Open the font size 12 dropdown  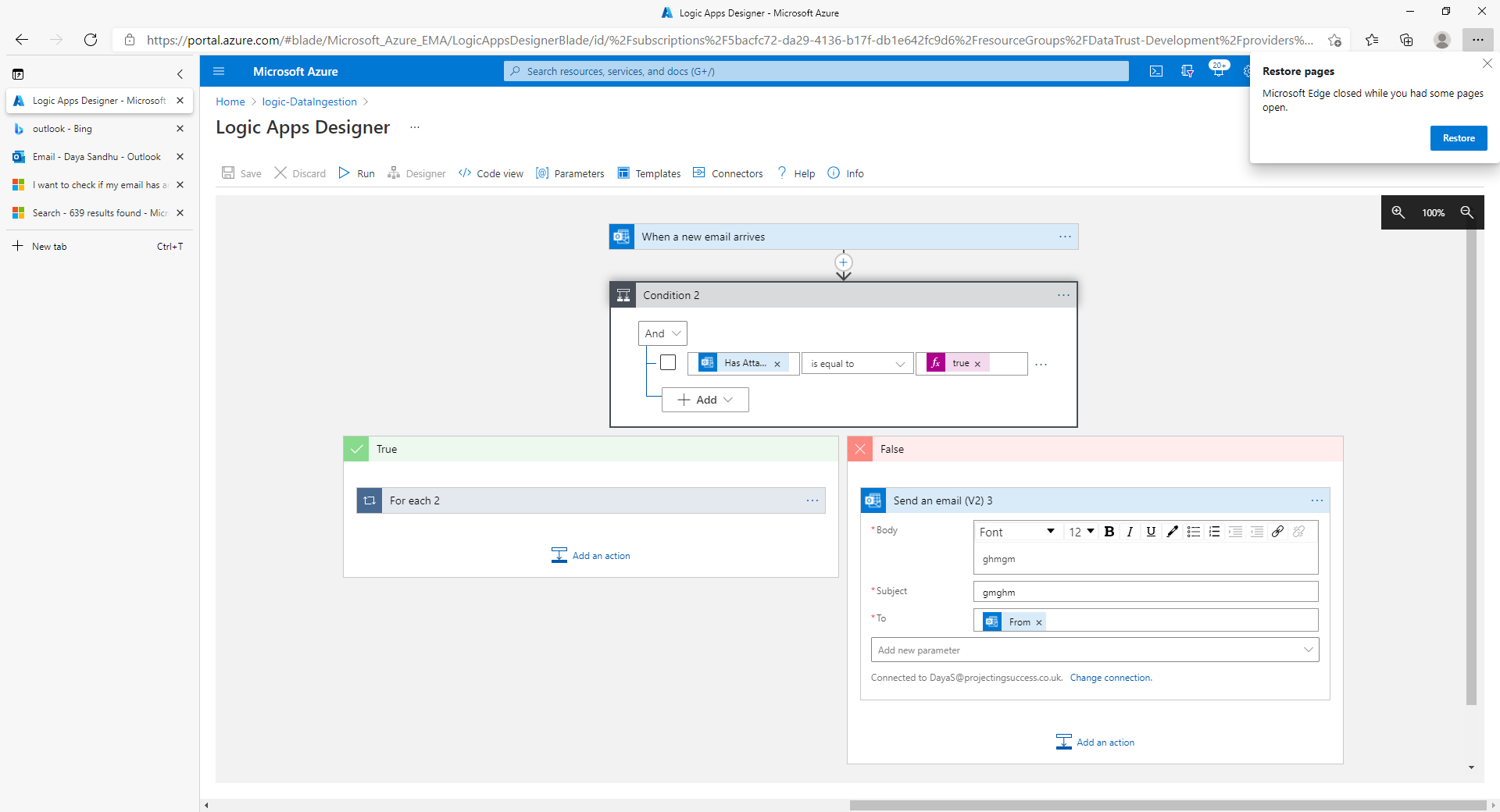[x=1082, y=532]
